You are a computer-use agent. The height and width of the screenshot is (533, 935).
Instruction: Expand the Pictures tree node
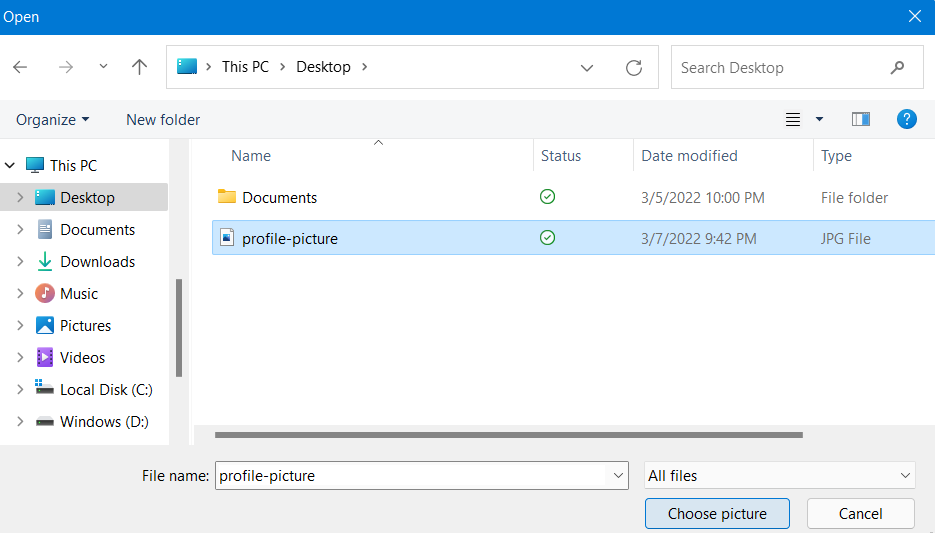click(x=20, y=325)
